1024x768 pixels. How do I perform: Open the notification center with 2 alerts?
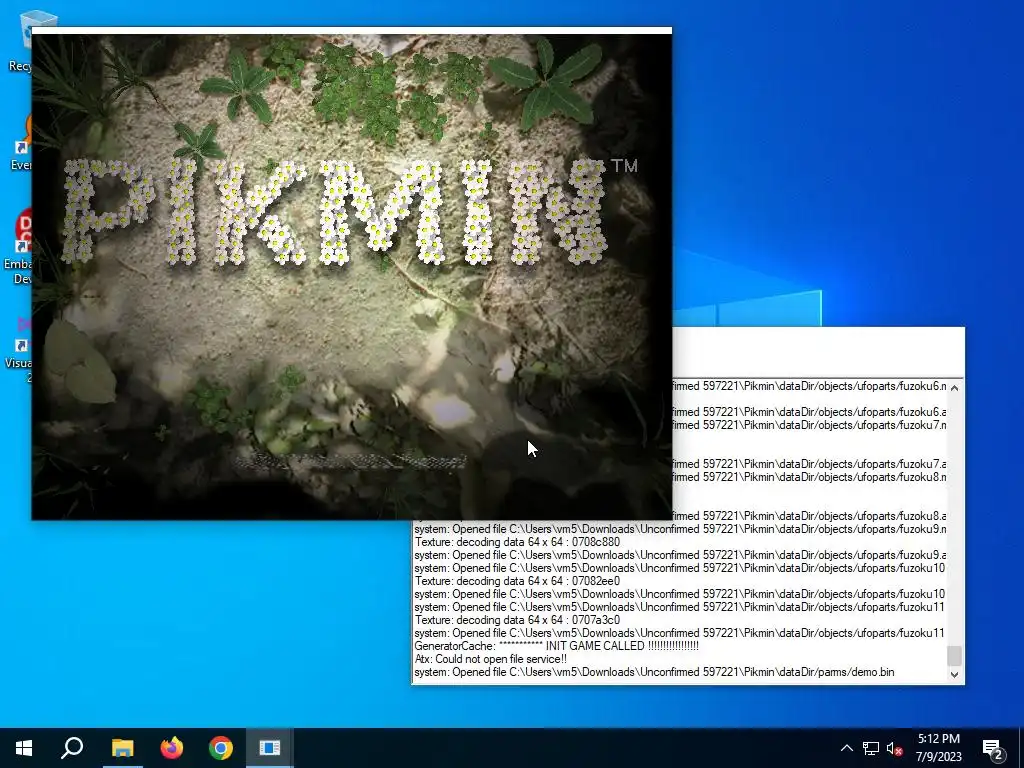[993, 749]
